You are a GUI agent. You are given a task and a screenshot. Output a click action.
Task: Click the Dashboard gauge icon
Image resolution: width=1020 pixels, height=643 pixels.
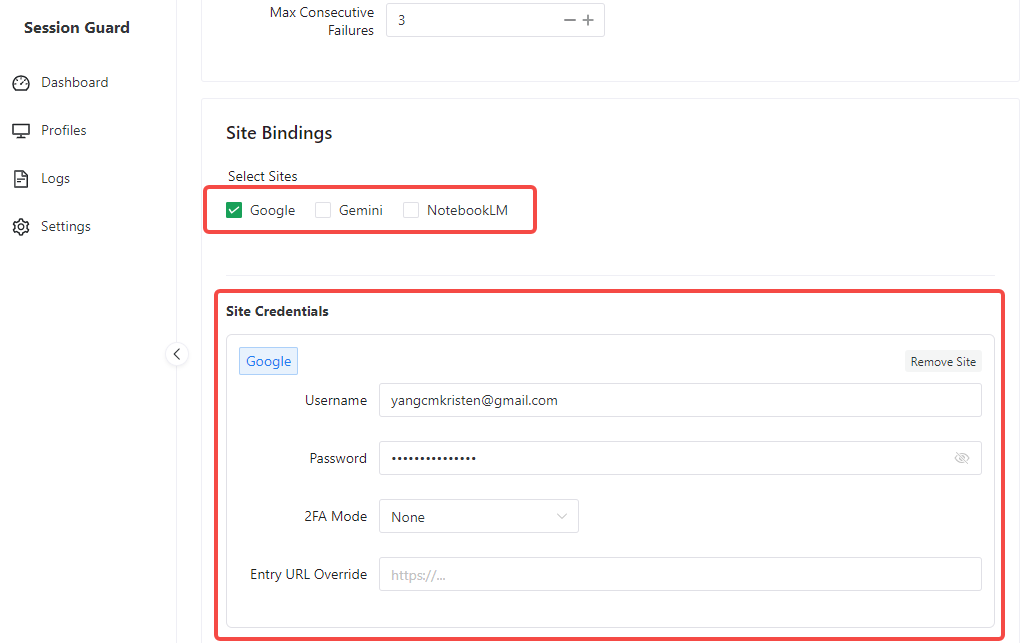(21, 83)
